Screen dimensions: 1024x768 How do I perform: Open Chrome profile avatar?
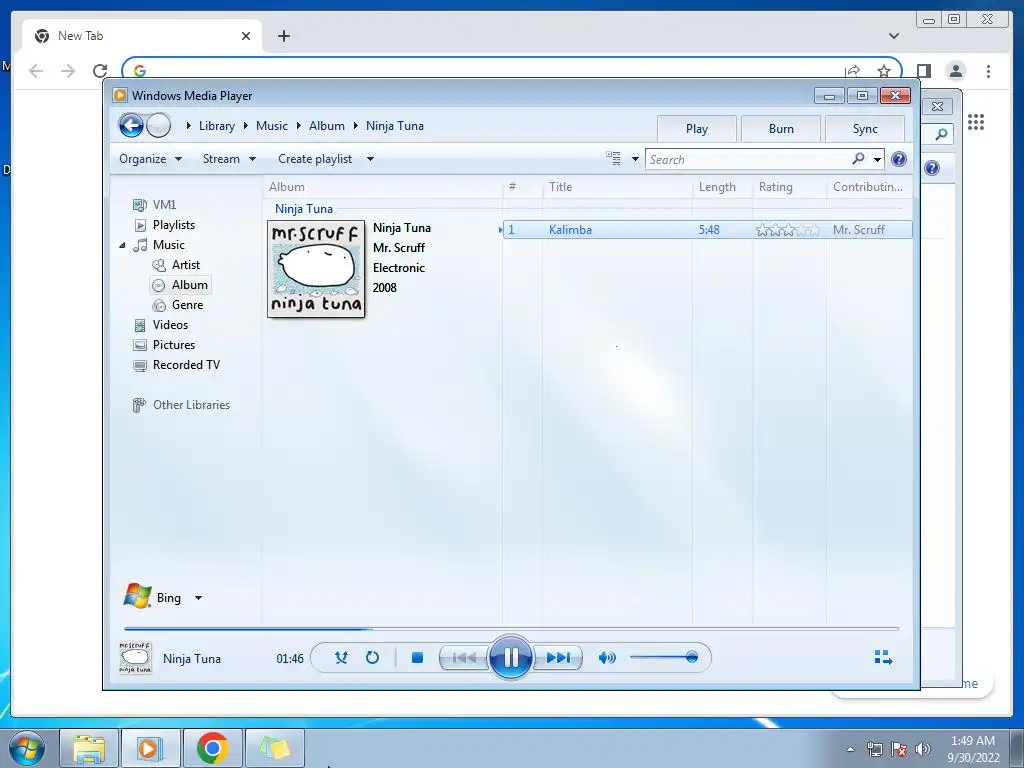click(x=955, y=71)
